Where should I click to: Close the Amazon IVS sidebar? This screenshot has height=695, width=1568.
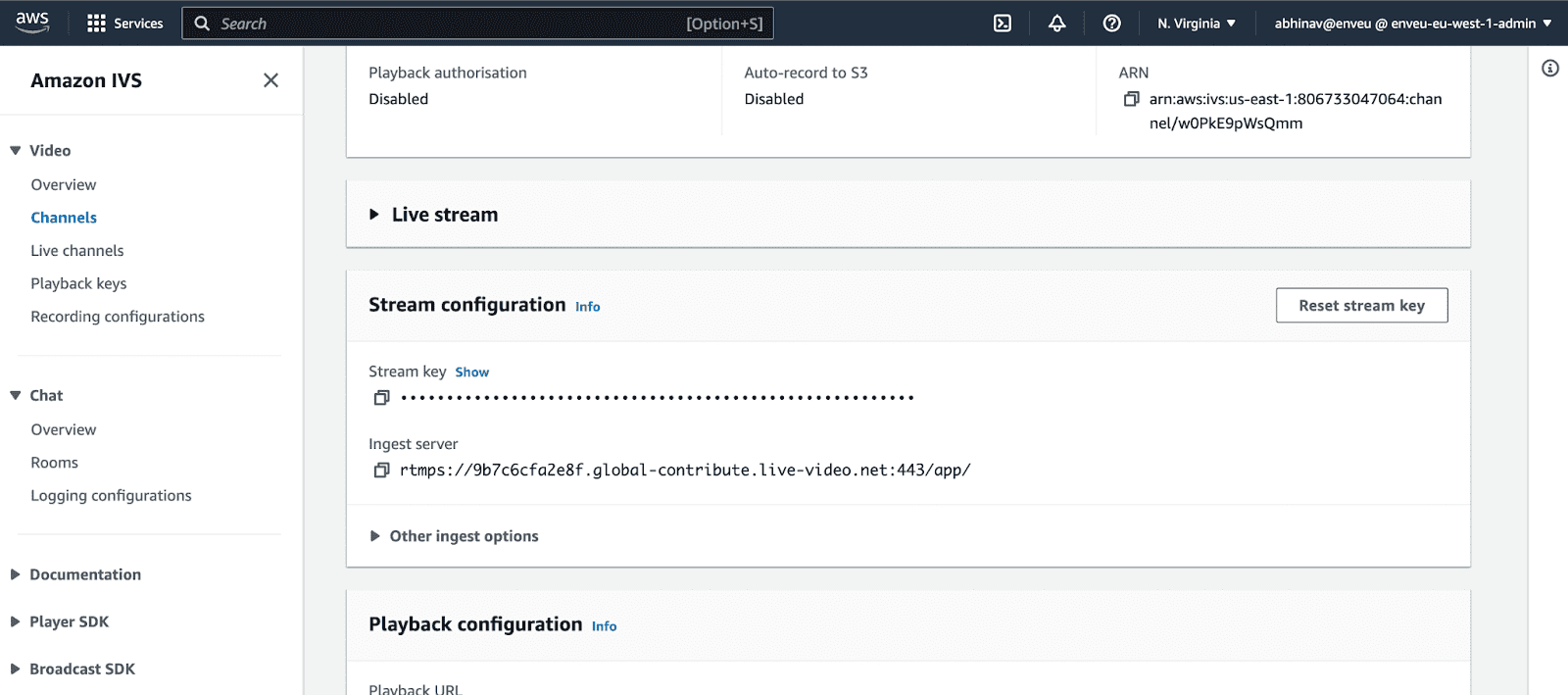pos(270,80)
